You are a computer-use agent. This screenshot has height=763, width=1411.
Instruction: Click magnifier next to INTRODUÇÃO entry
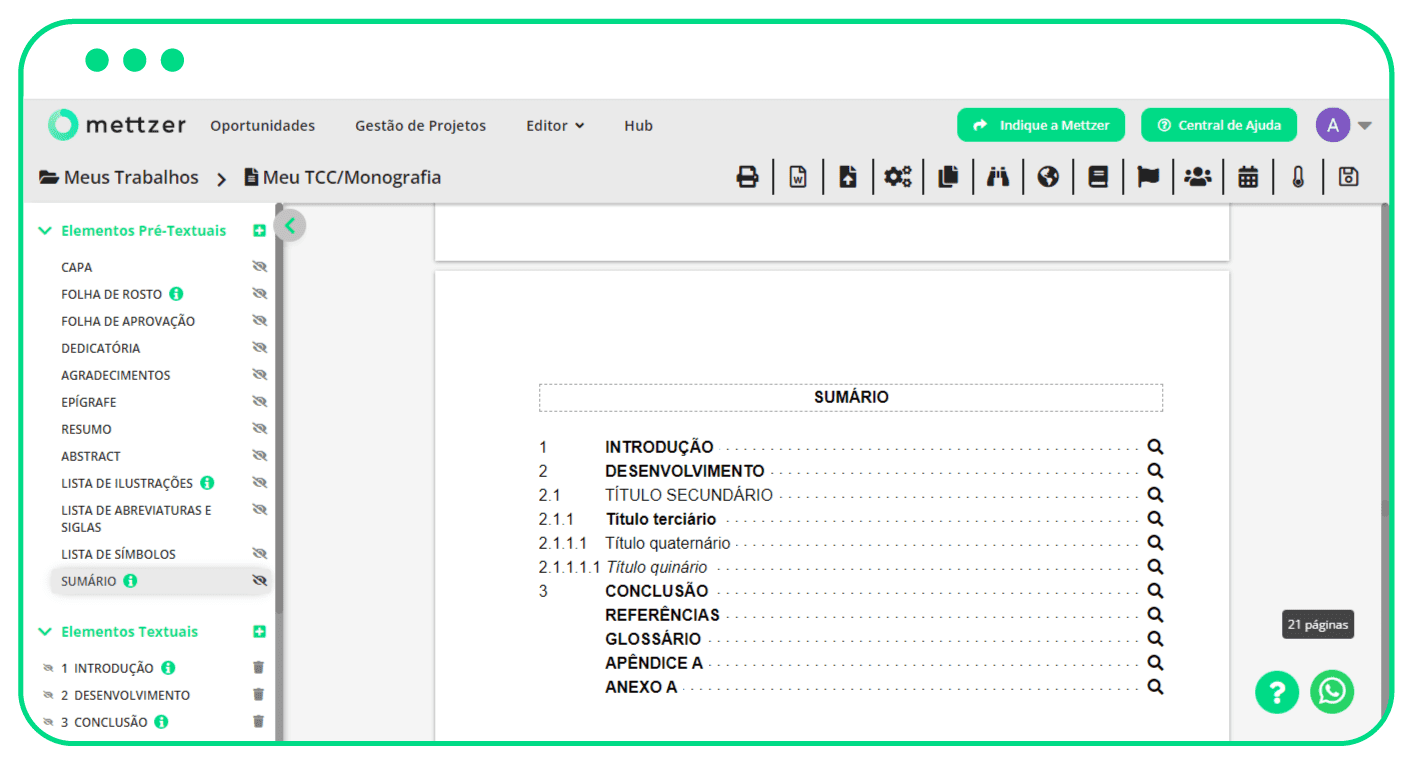click(x=1155, y=447)
